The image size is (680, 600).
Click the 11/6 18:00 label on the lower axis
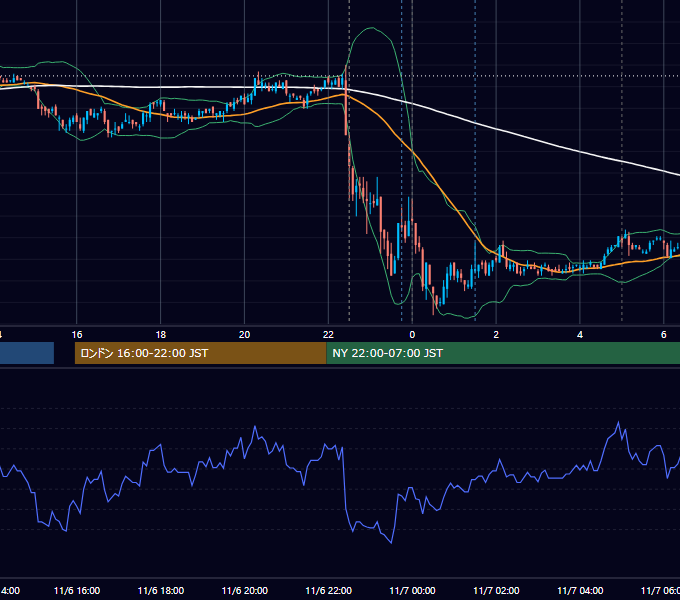click(x=160, y=590)
